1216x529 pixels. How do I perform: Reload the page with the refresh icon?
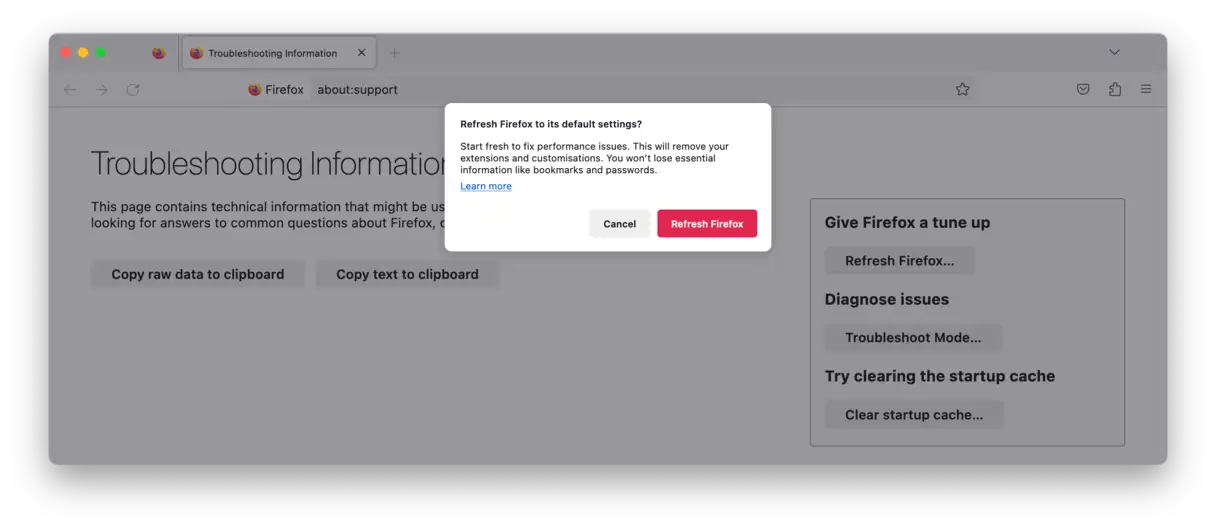(133, 89)
